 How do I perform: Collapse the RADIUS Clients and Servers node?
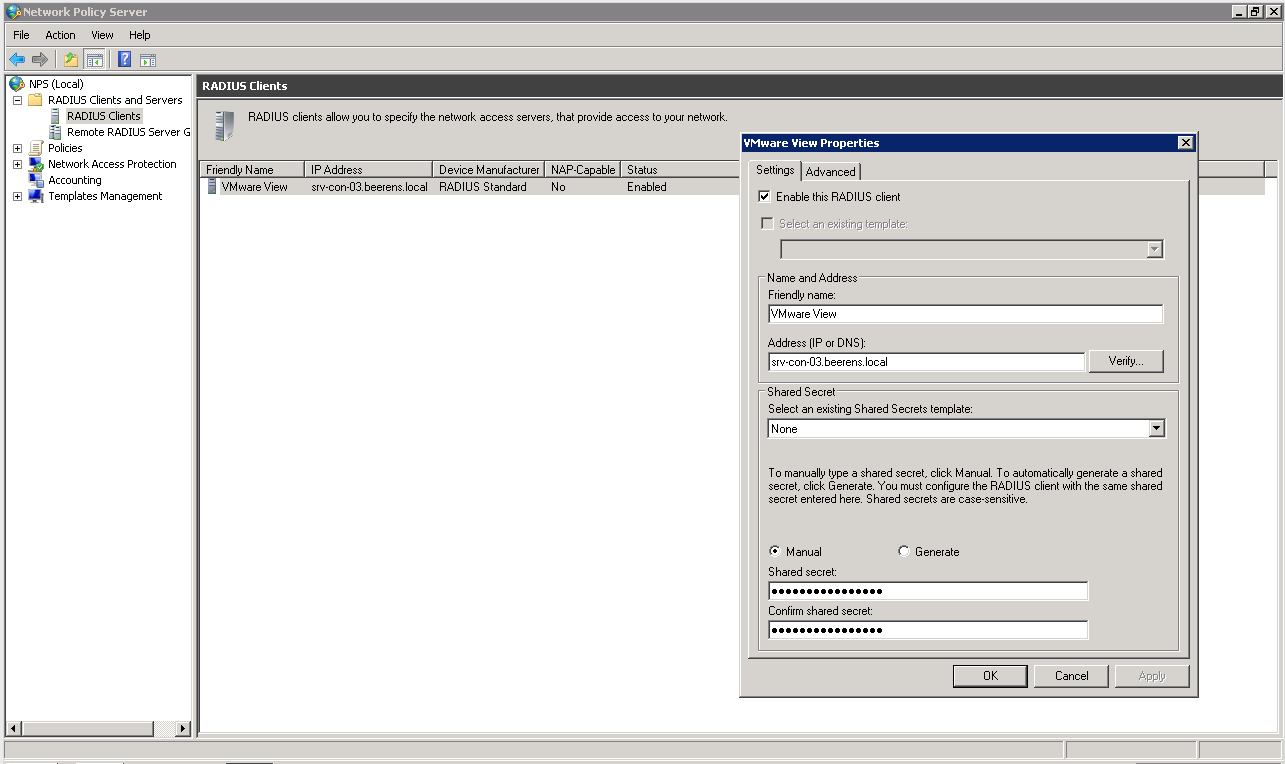17,100
